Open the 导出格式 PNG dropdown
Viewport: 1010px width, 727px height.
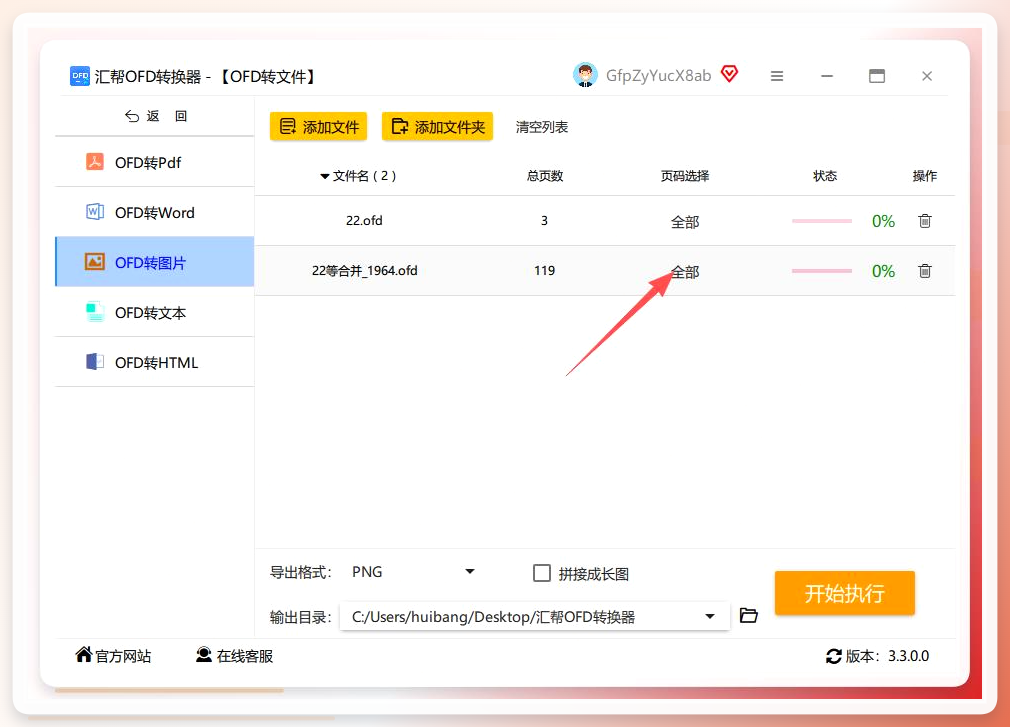click(412, 572)
